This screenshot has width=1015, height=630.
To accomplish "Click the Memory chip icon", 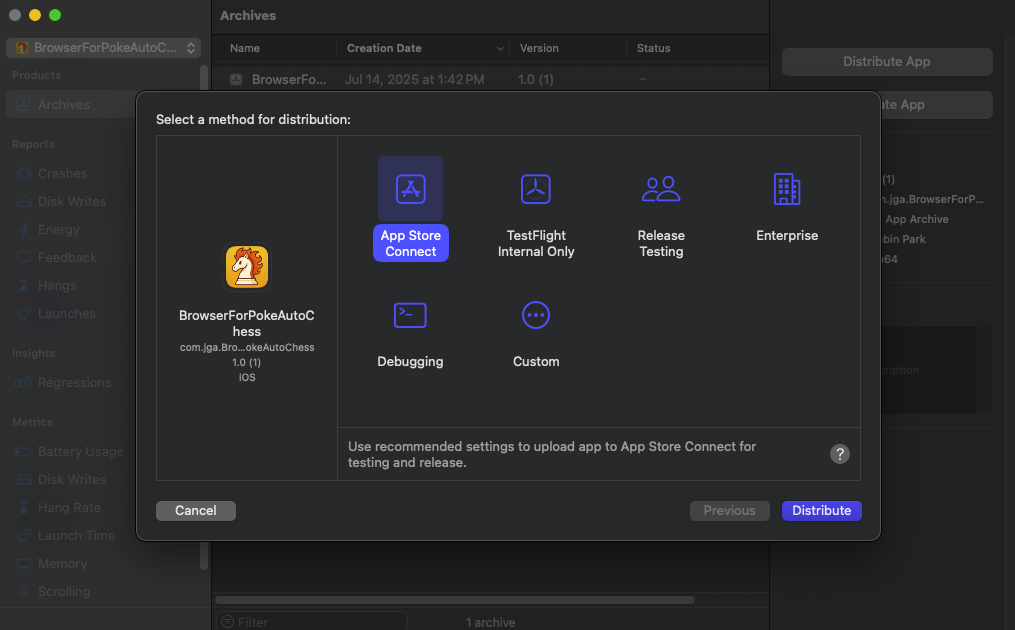I will click(x=24, y=563).
